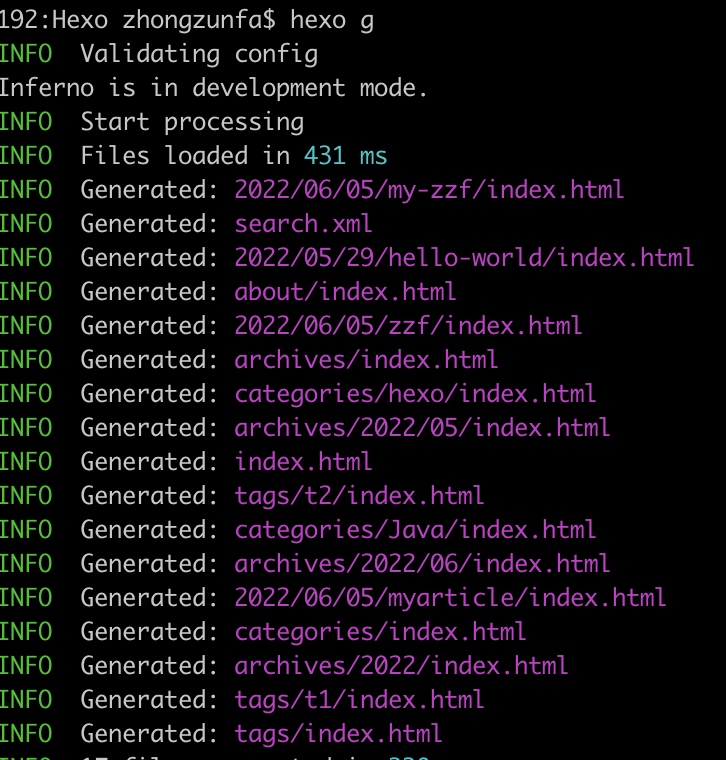The height and width of the screenshot is (760, 726).
Task: Click the archives/2022/05/index.html path
Action: [422, 428]
